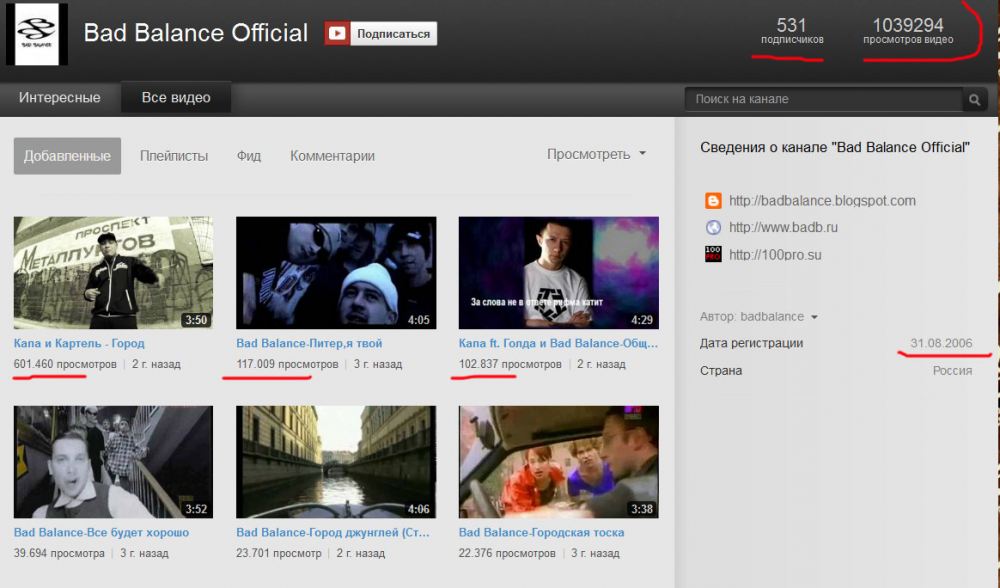Click the country value Россия
The image size is (1000, 588).
click(952, 371)
